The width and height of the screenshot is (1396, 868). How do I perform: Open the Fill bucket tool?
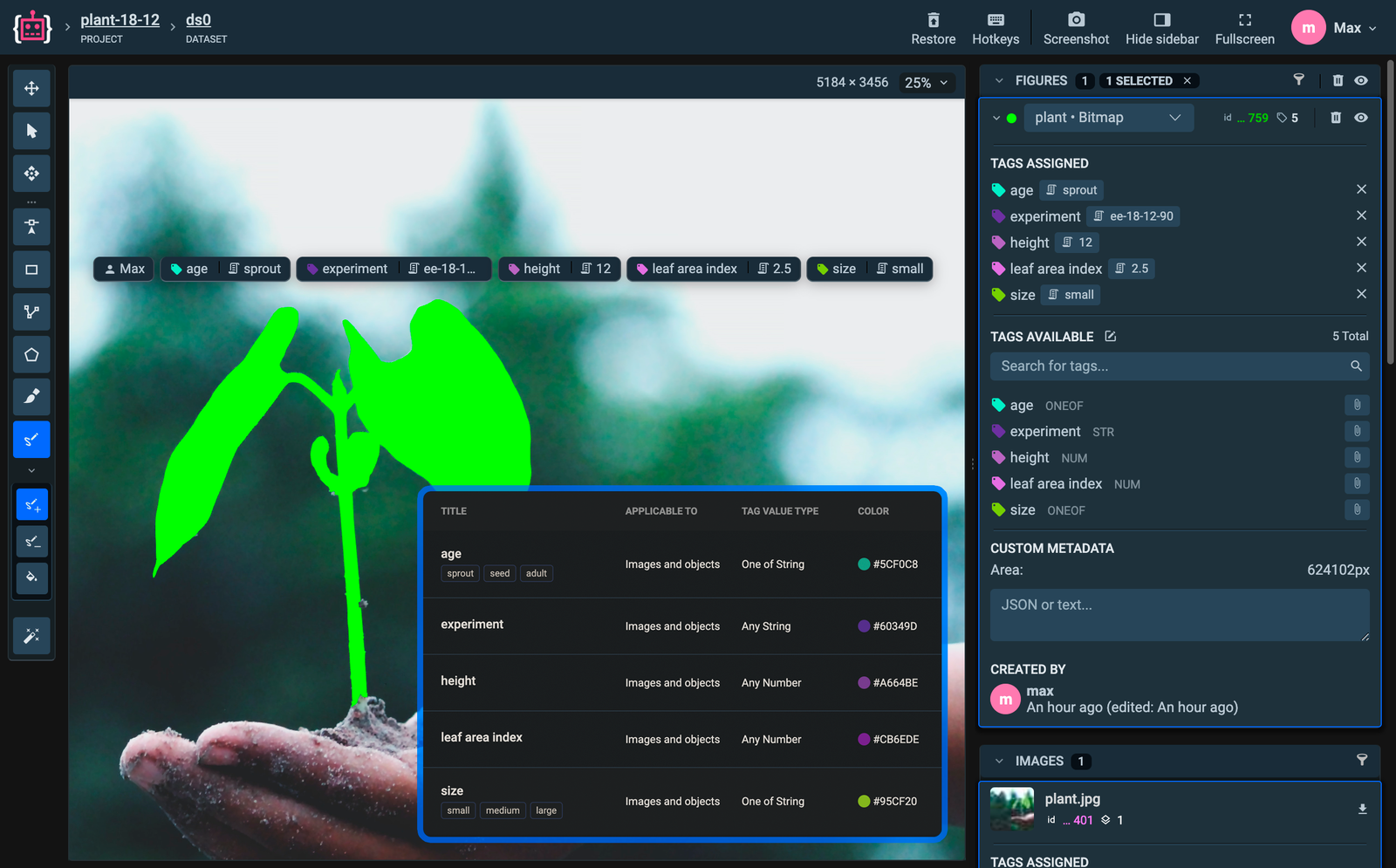point(31,578)
